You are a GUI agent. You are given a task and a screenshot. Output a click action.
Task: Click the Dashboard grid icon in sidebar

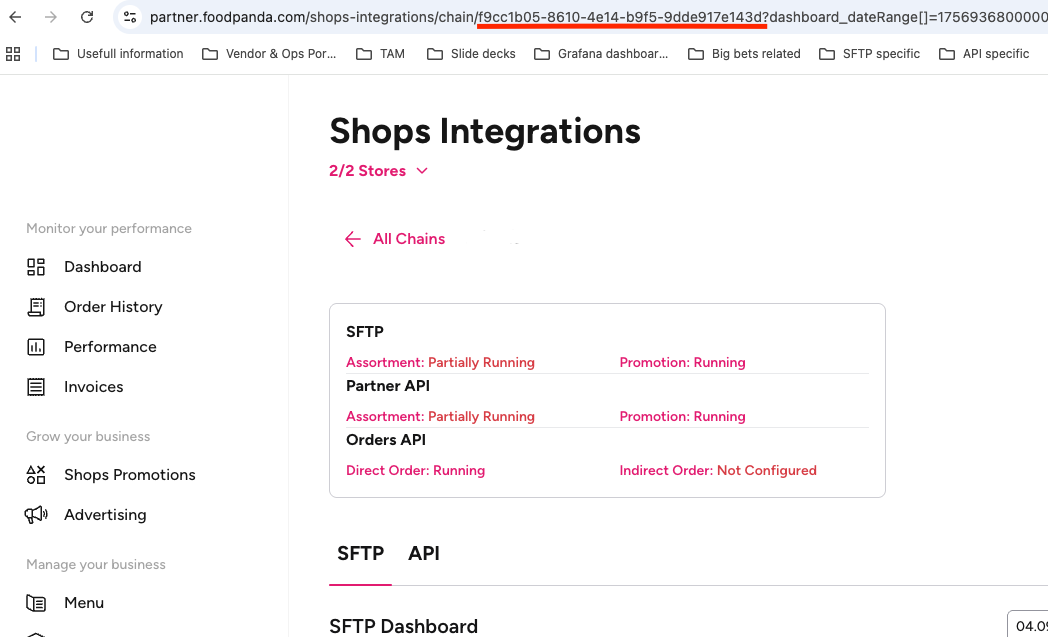[36, 267]
